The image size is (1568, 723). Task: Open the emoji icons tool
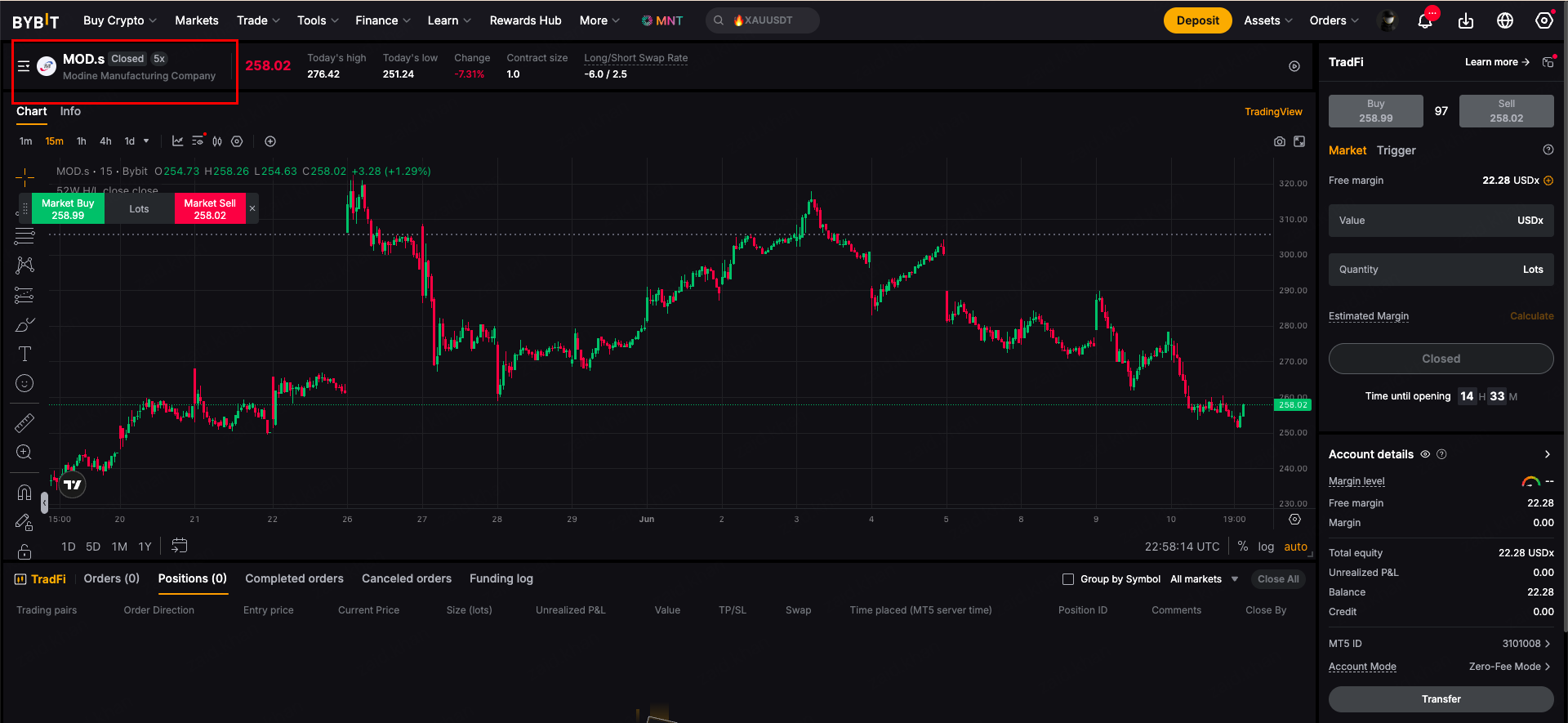[x=24, y=383]
